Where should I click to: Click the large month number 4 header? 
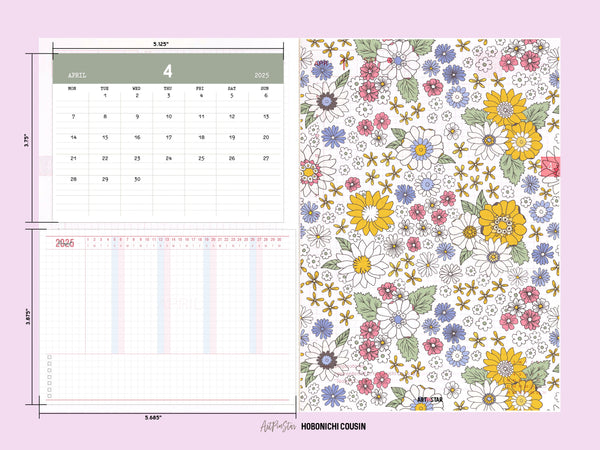coord(168,71)
